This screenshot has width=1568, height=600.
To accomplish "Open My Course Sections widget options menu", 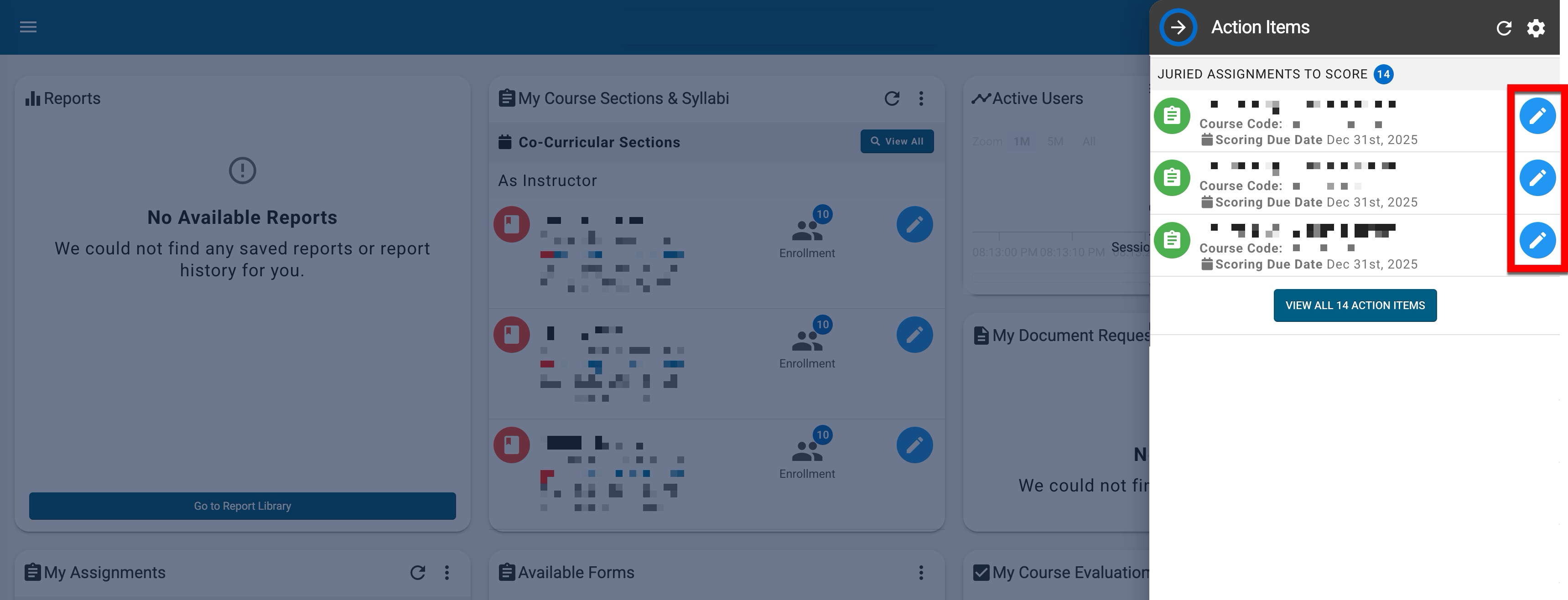I will (x=921, y=98).
